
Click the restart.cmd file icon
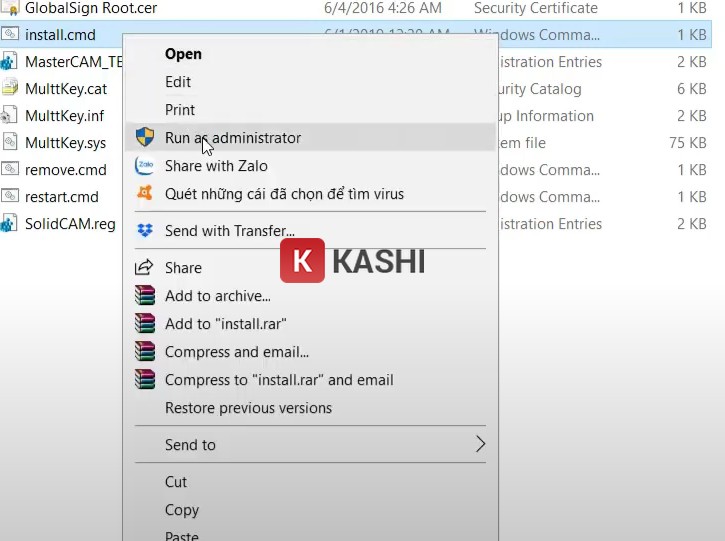9,195
